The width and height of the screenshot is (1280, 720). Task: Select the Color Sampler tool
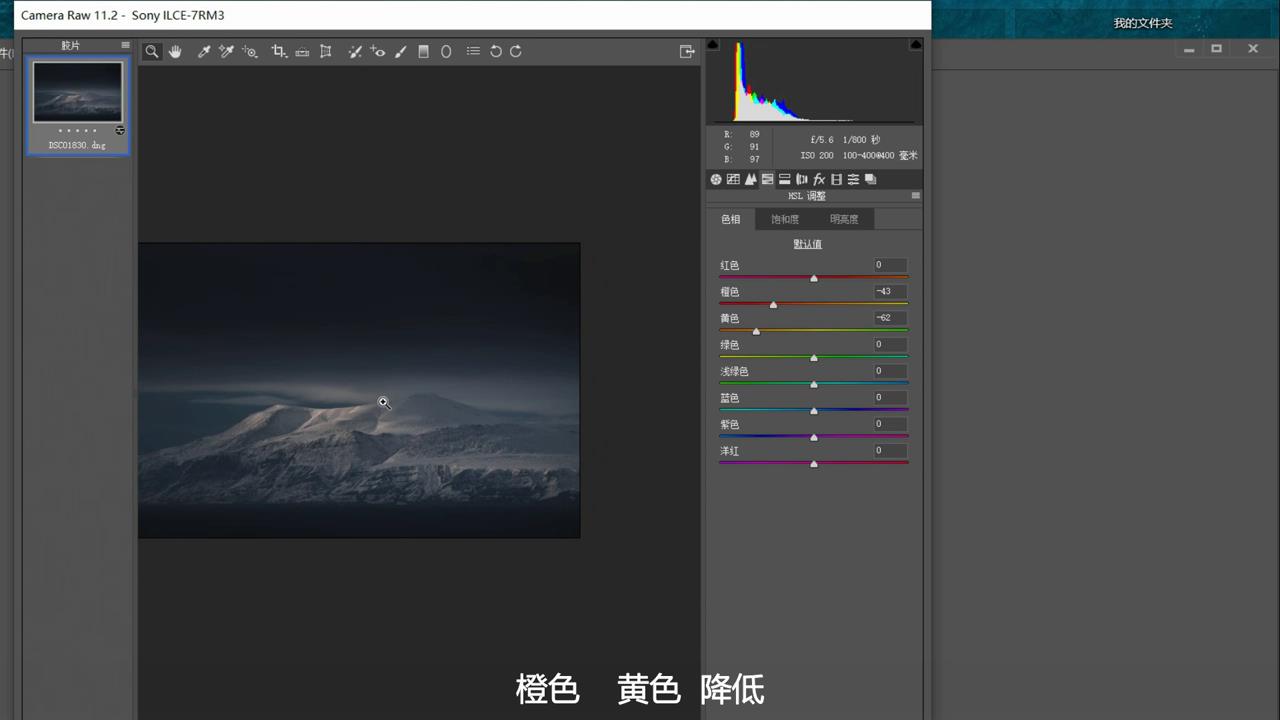[227, 51]
